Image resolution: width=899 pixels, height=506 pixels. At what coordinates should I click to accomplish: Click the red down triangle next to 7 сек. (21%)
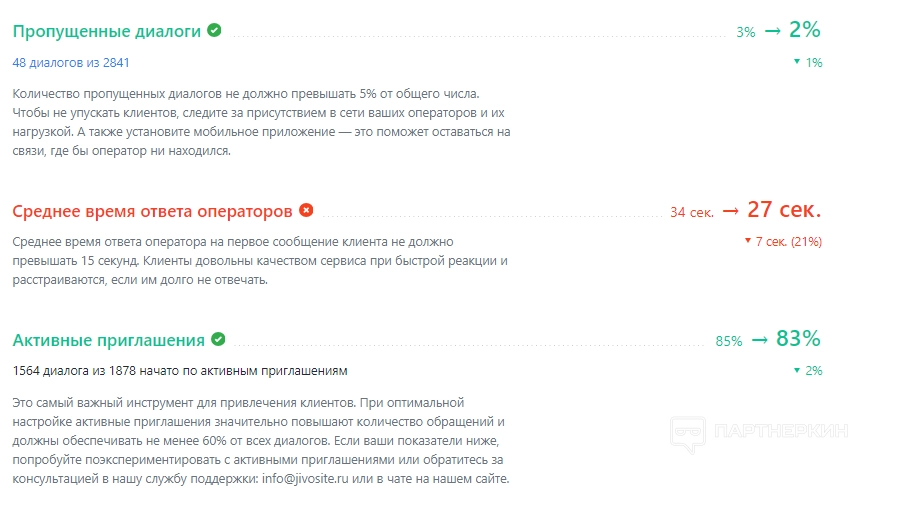[746, 241]
